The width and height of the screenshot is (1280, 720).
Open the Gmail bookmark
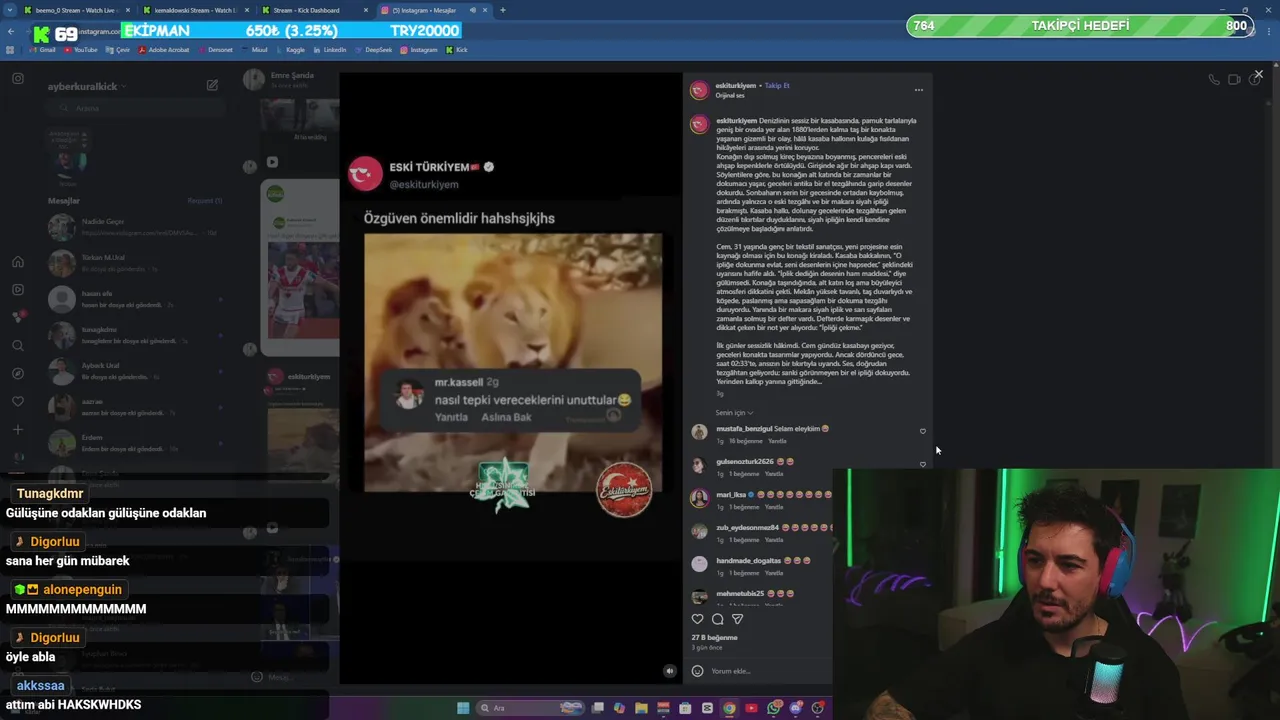[x=42, y=49]
